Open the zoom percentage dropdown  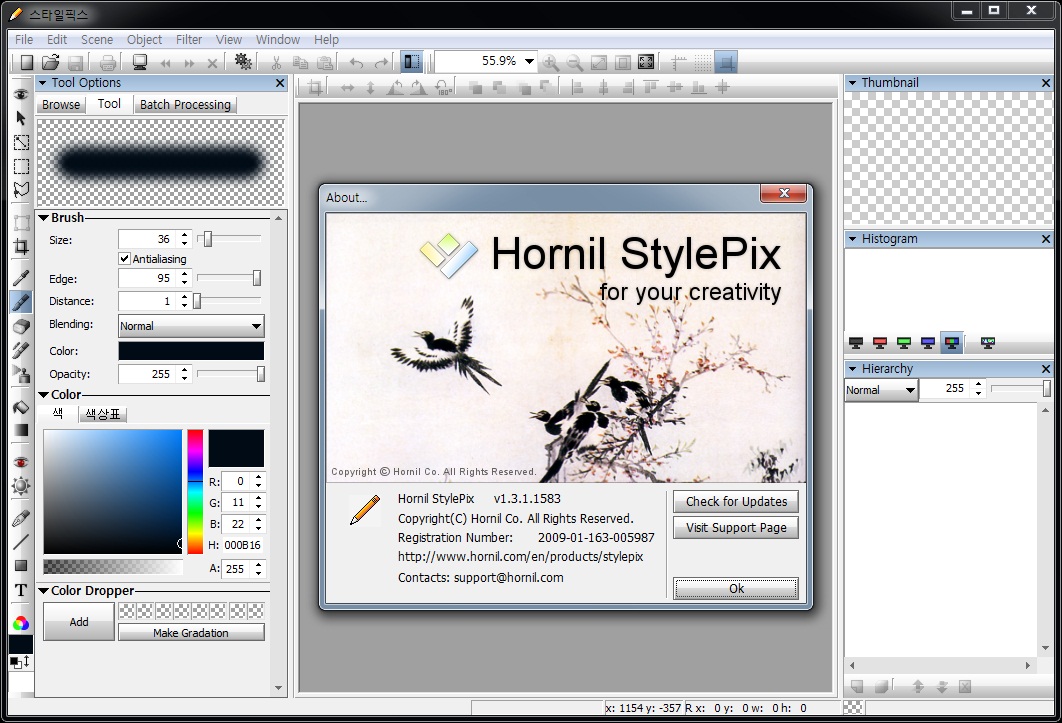point(529,62)
